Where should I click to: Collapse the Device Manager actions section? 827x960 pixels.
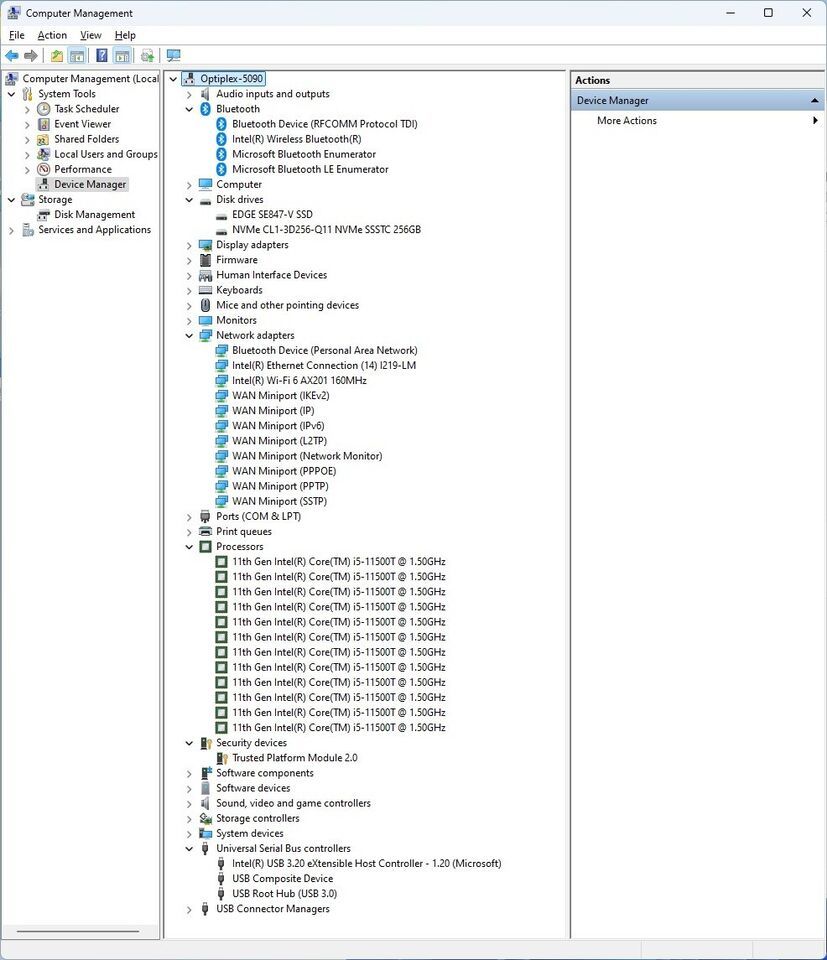click(814, 100)
